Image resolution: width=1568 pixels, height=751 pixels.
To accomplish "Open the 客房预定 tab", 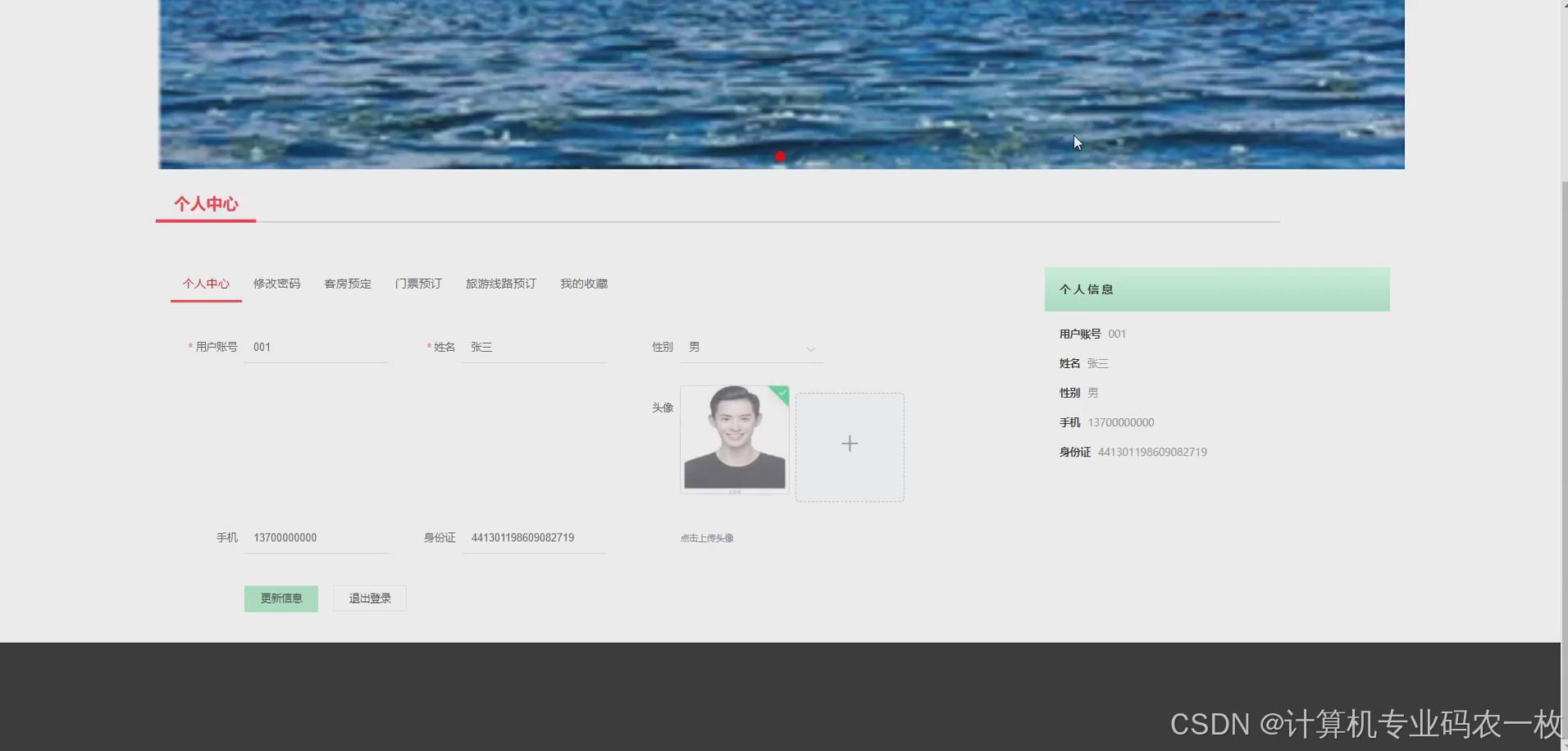I will (x=347, y=283).
